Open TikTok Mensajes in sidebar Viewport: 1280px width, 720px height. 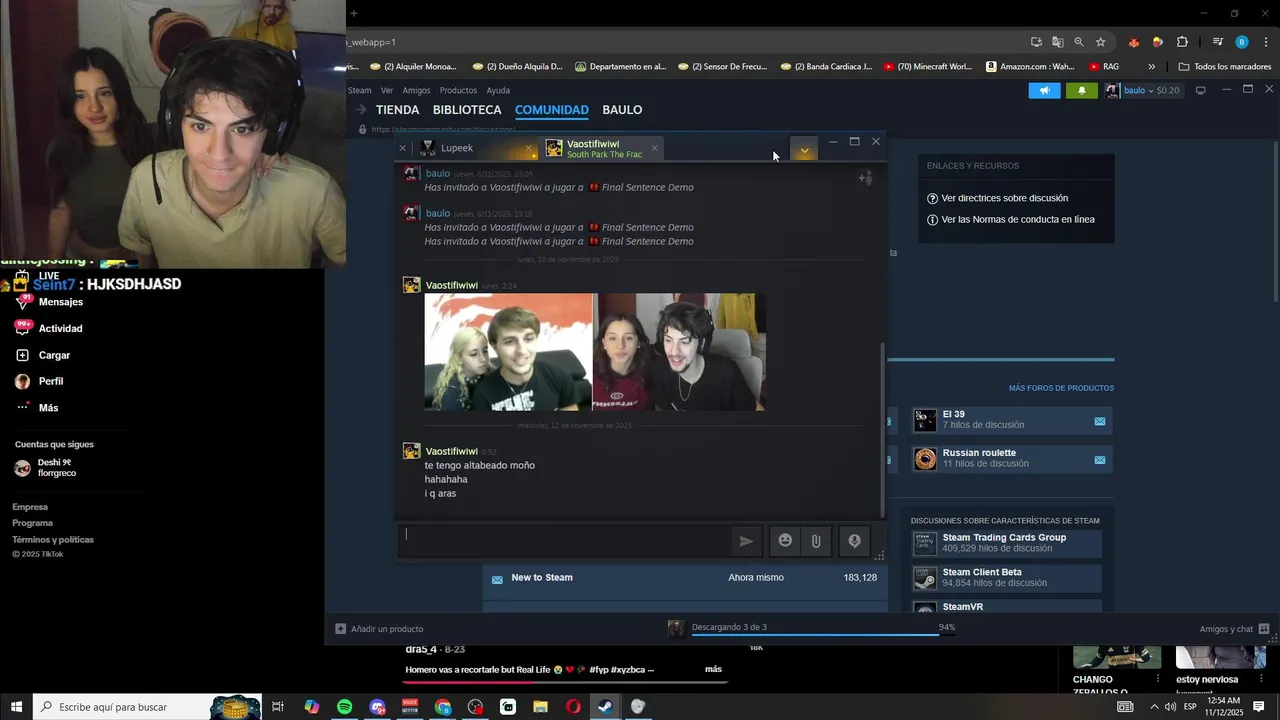pos(49,302)
